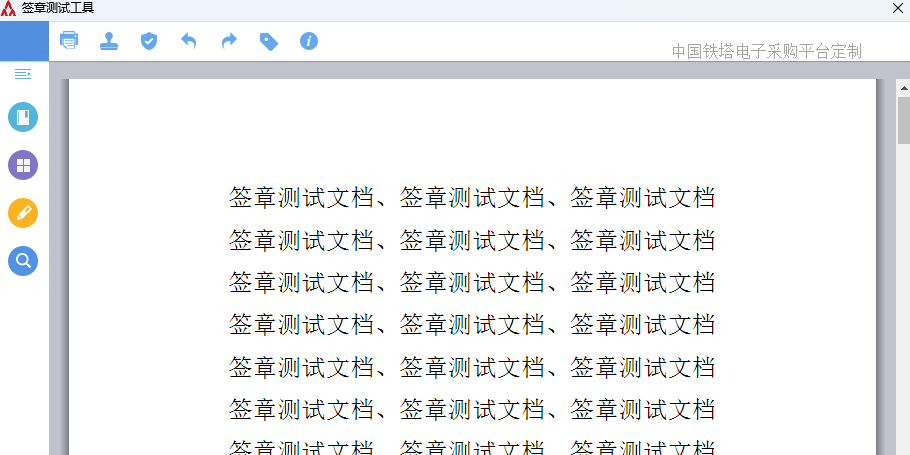Click the print document icon
Screen dimensions: 910x455
[x=69, y=41]
